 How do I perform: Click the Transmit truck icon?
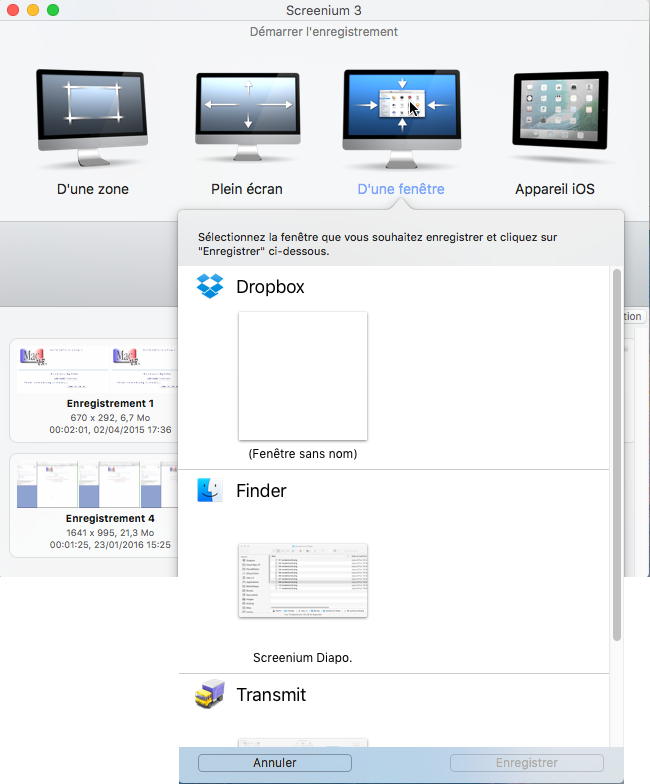pyautogui.click(x=210, y=694)
